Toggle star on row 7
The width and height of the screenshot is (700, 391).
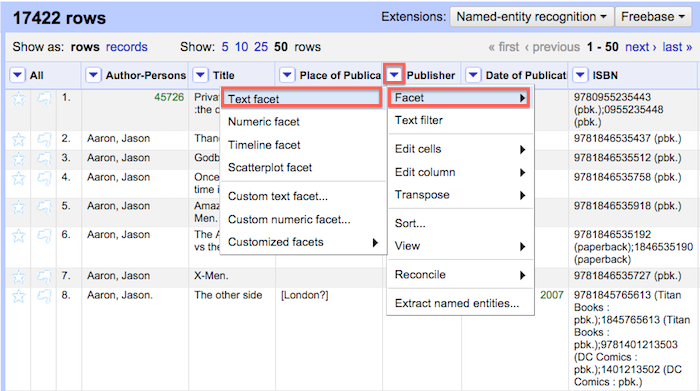tap(18, 277)
